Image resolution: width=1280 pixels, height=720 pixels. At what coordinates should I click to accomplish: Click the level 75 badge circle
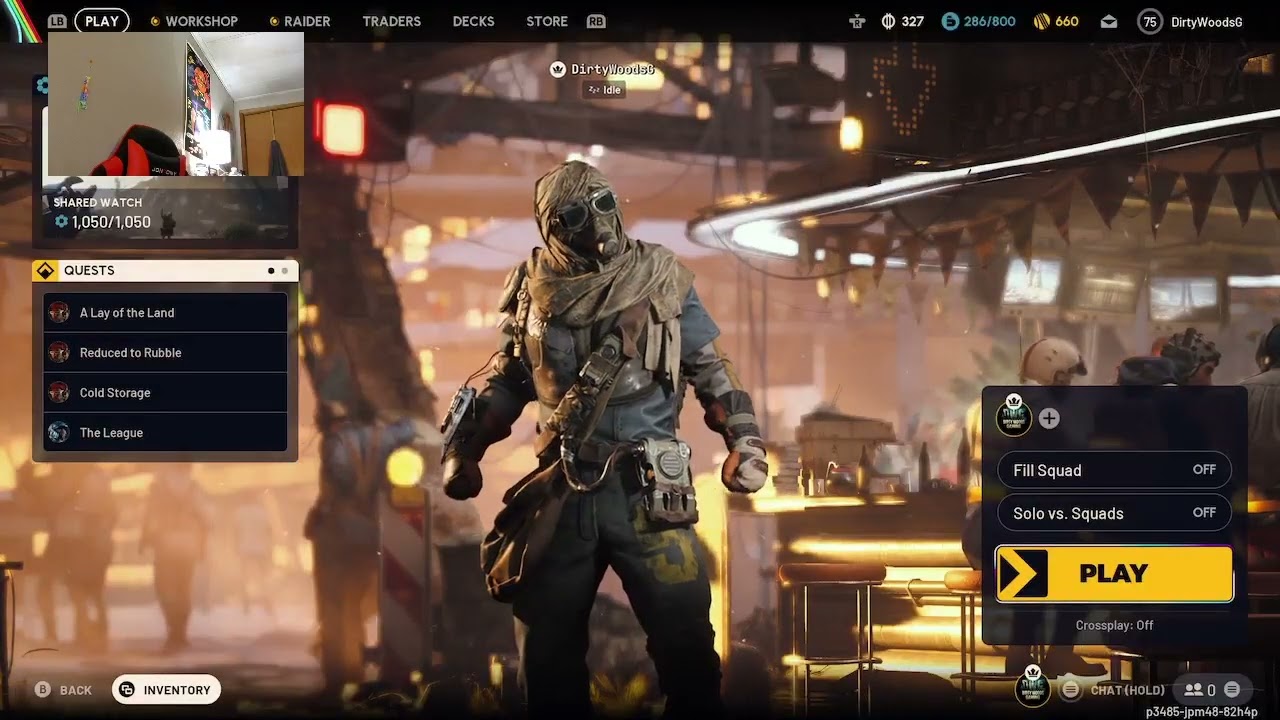point(1150,21)
